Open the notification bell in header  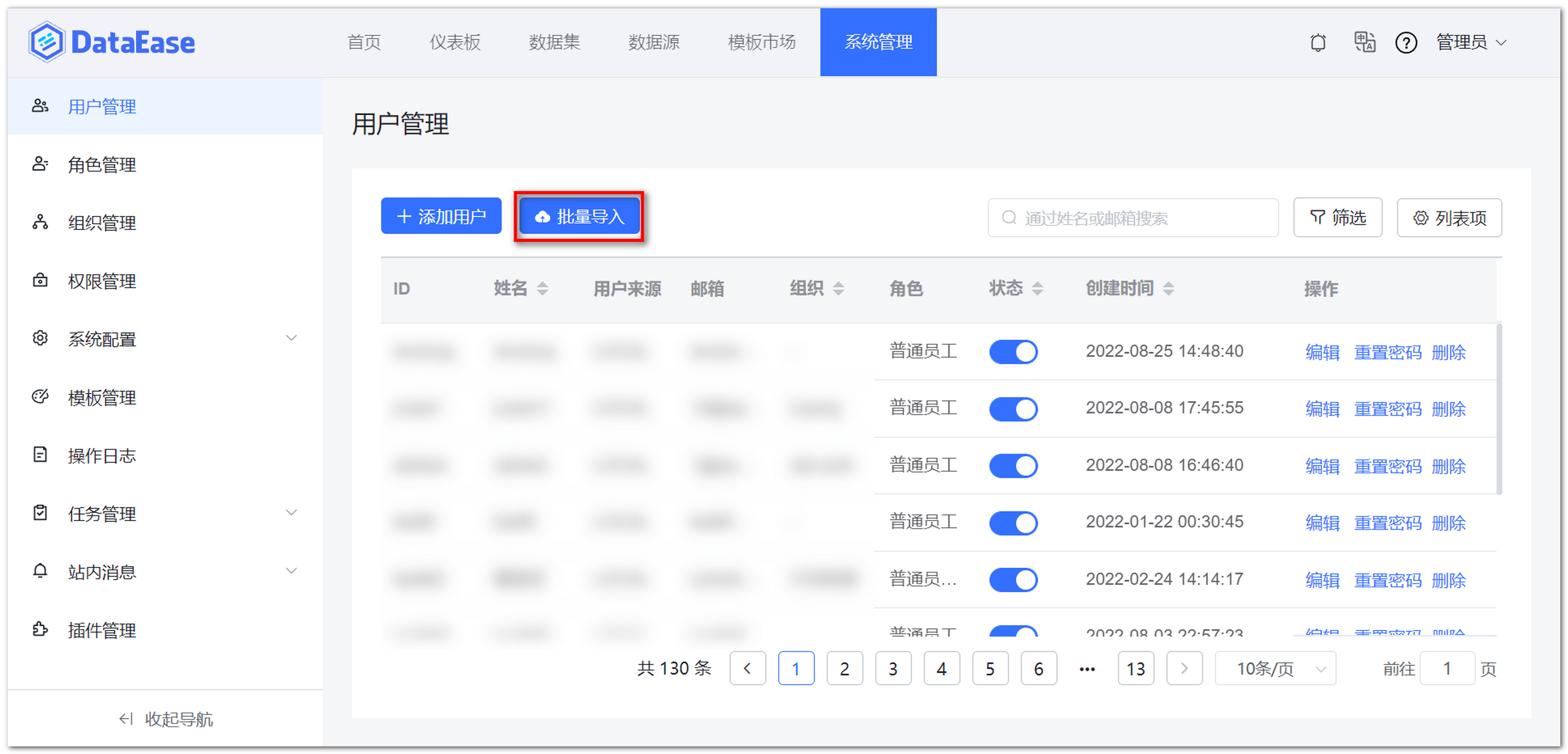pyautogui.click(x=1318, y=42)
